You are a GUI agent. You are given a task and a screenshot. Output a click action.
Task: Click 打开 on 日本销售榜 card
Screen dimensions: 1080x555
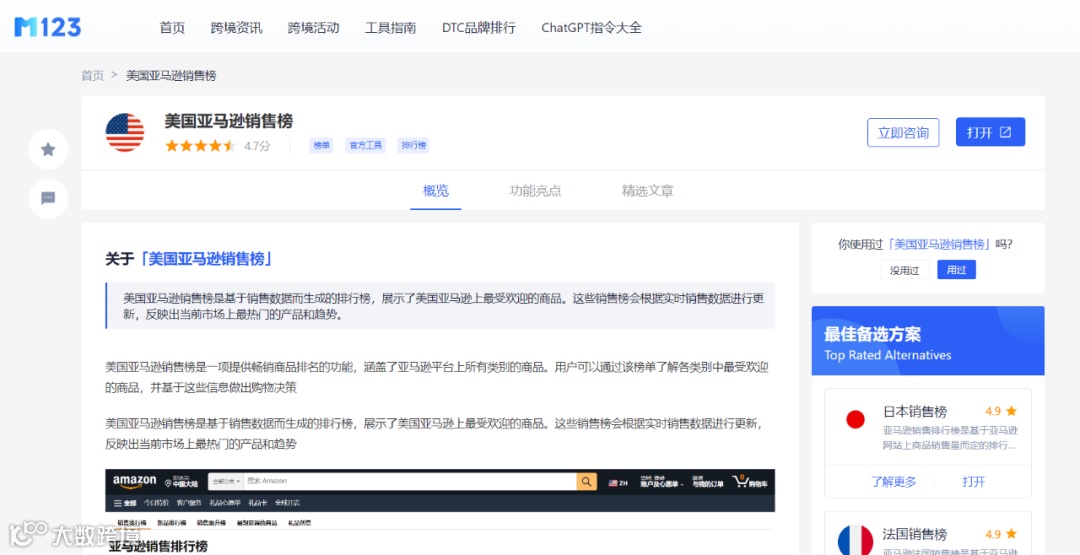[974, 482]
